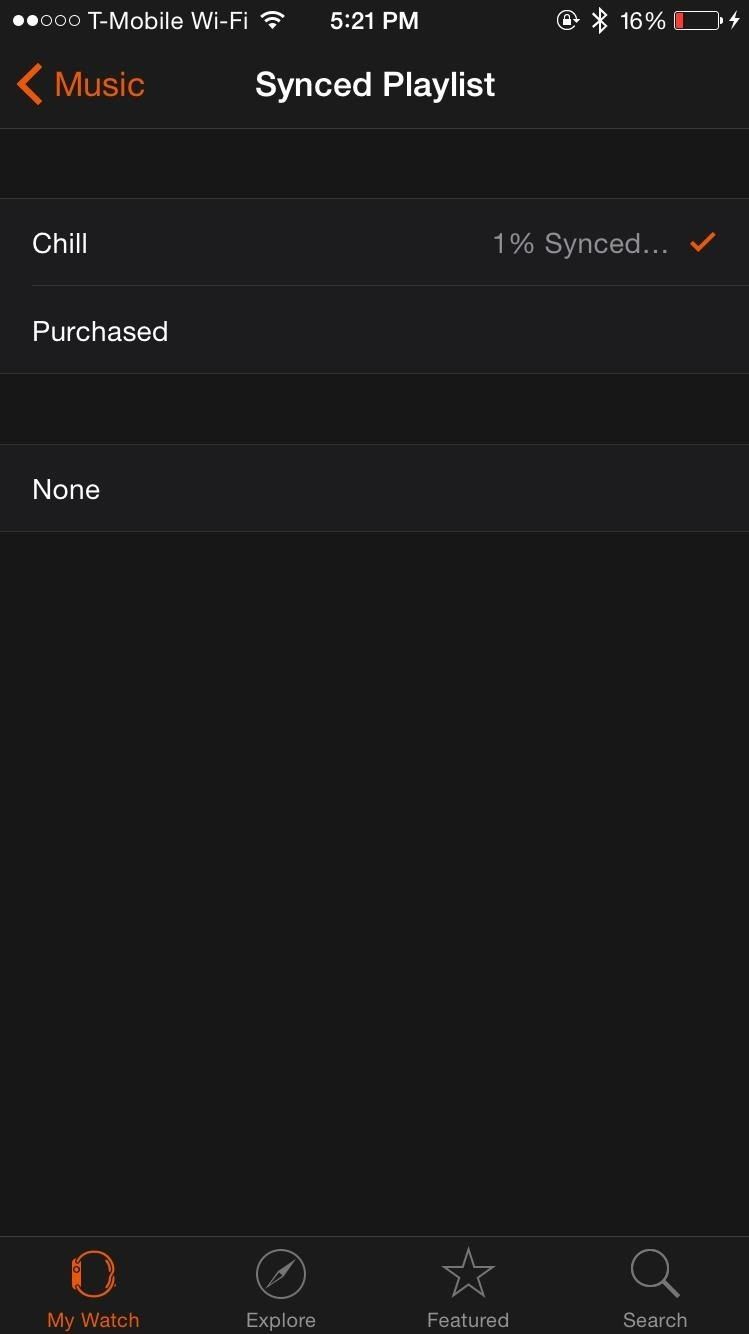
Task: Tap the Bluetooth status icon
Action: tap(599, 21)
